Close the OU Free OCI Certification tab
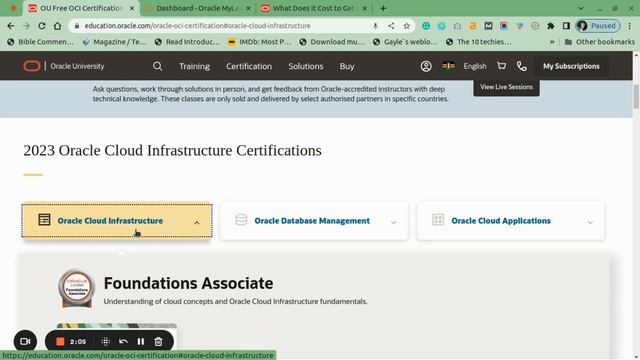This screenshot has height=360, width=640. click(x=131, y=8)
